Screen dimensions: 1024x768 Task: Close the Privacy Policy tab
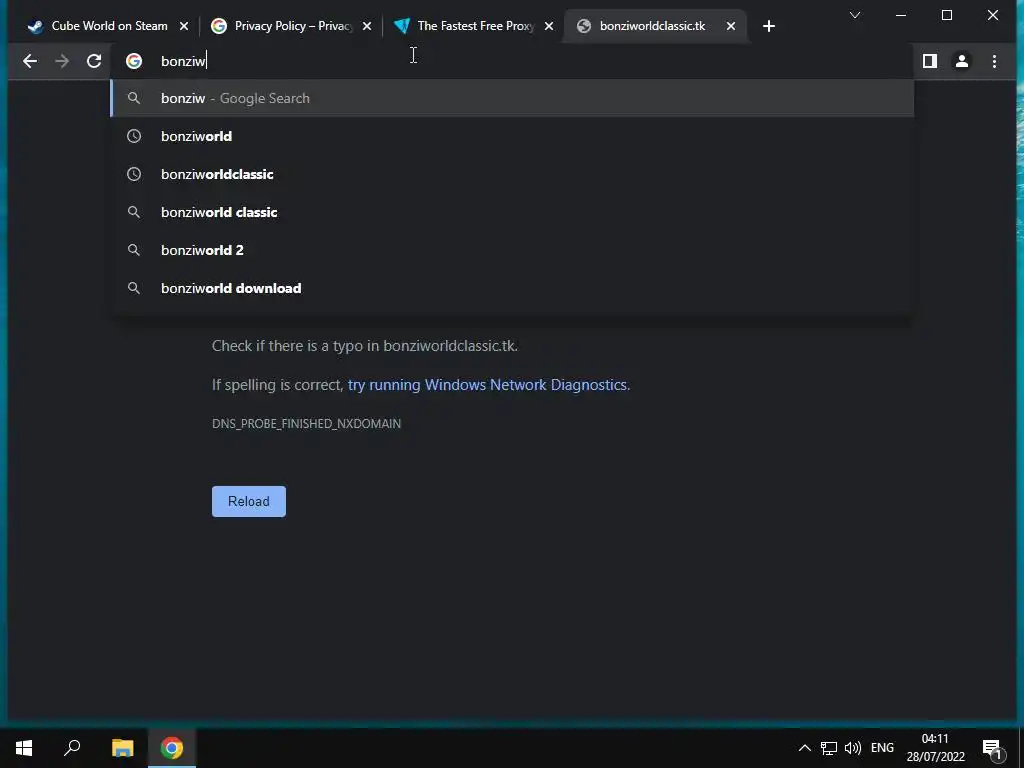366,26
